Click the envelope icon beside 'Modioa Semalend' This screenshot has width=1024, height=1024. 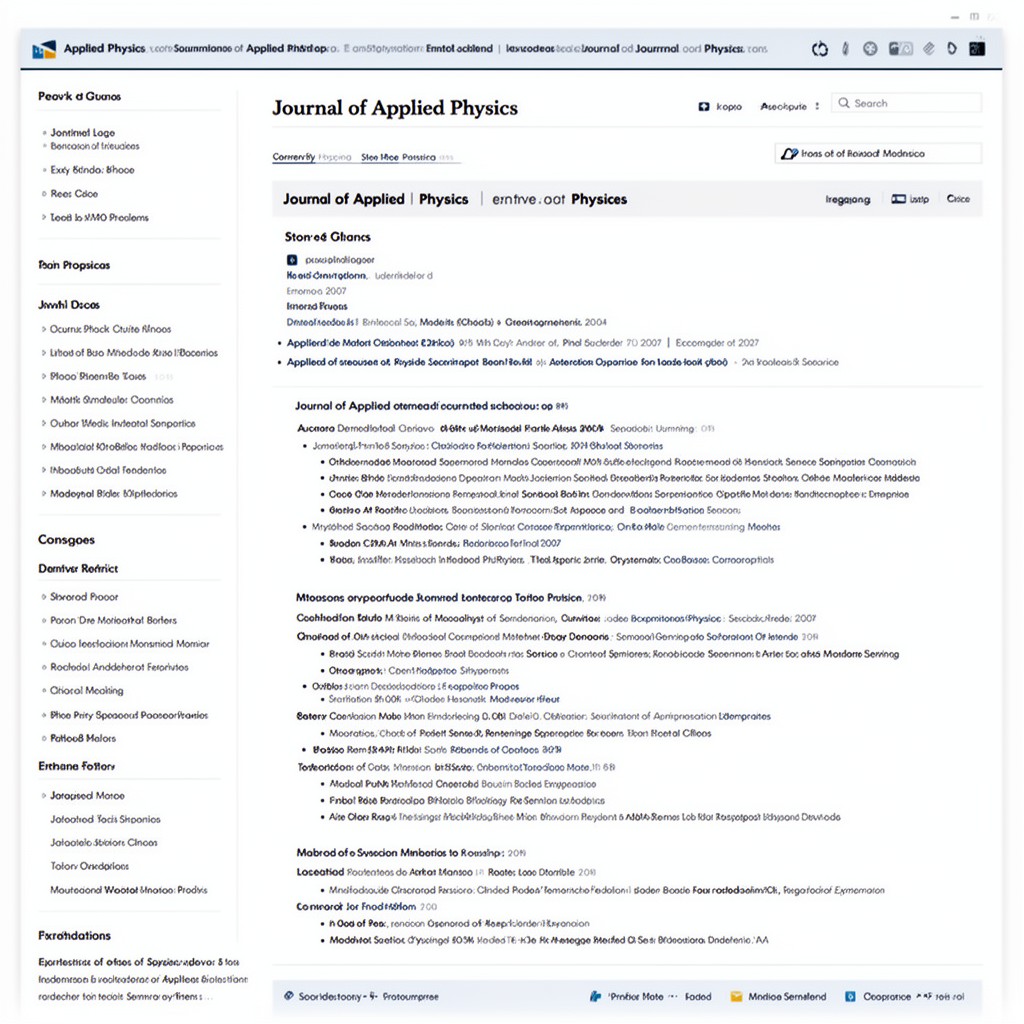click(736, 997)
